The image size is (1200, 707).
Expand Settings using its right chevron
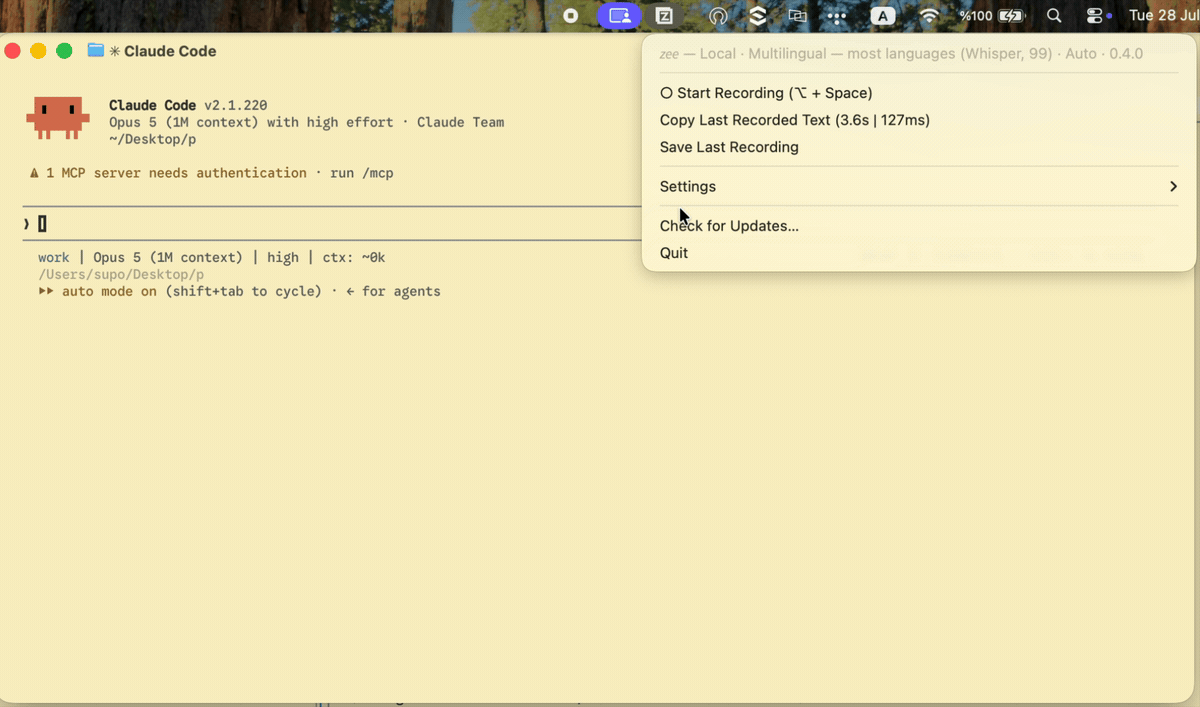[x=1173, y=186]
